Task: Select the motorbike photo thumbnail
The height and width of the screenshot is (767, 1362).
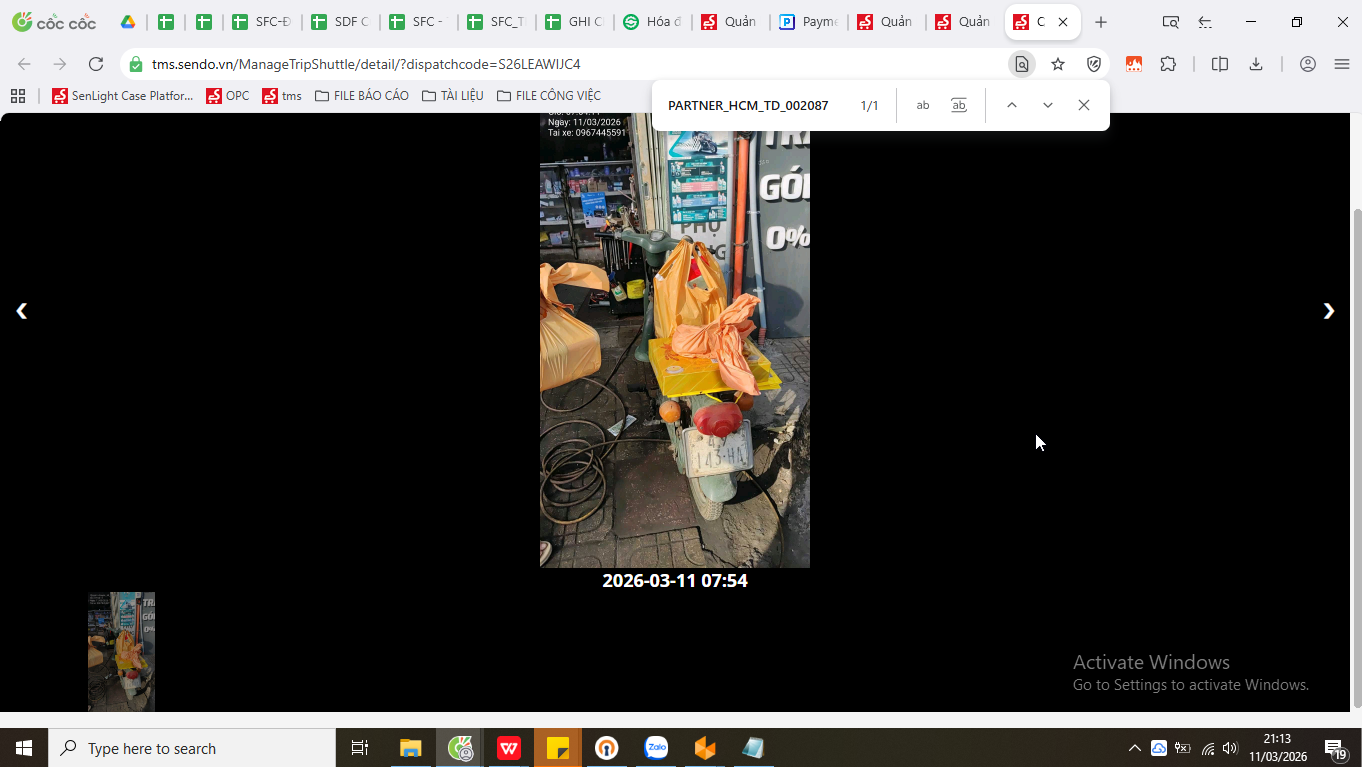Action: 121,652
